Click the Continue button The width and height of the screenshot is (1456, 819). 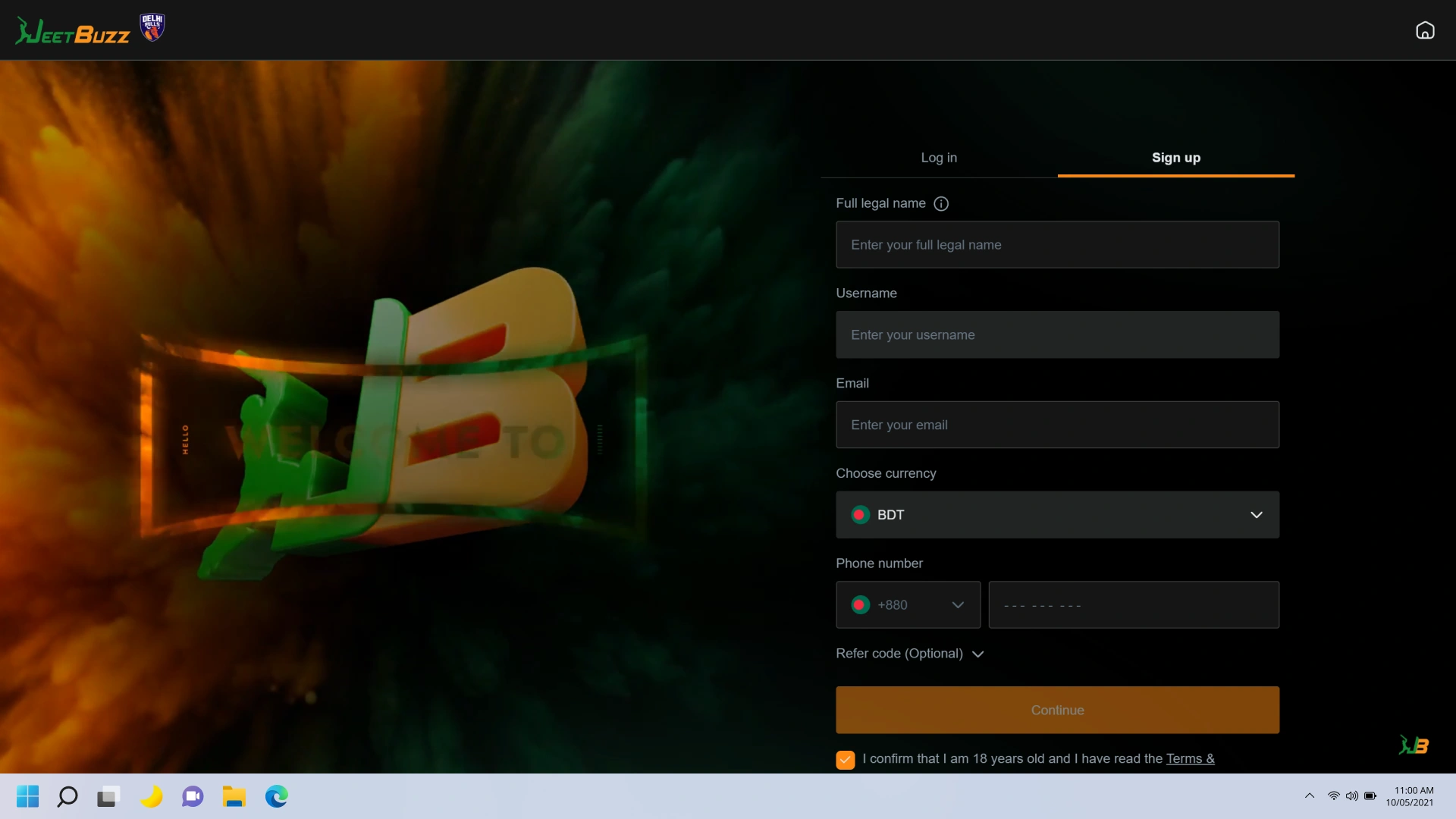pos(1057,710)
